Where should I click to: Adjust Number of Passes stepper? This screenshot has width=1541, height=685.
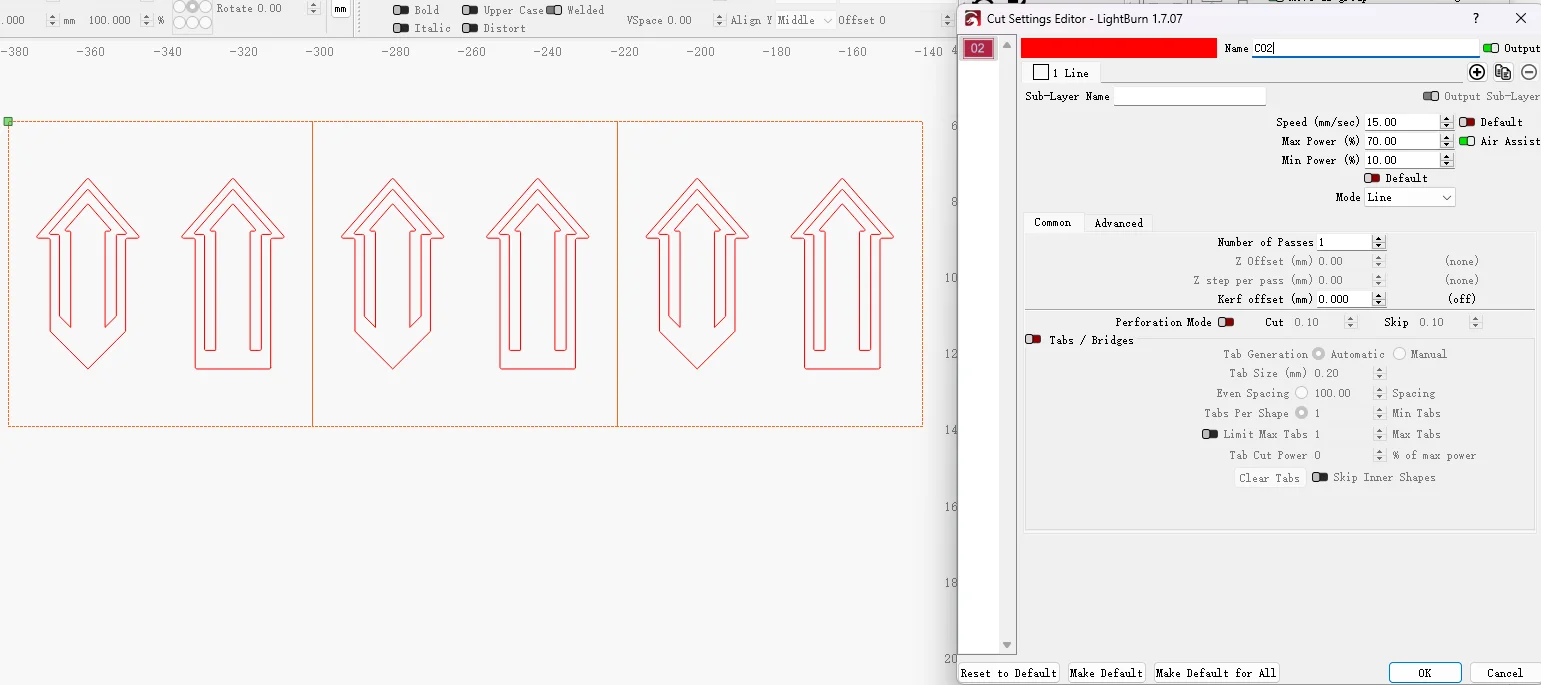(1379, 242)
